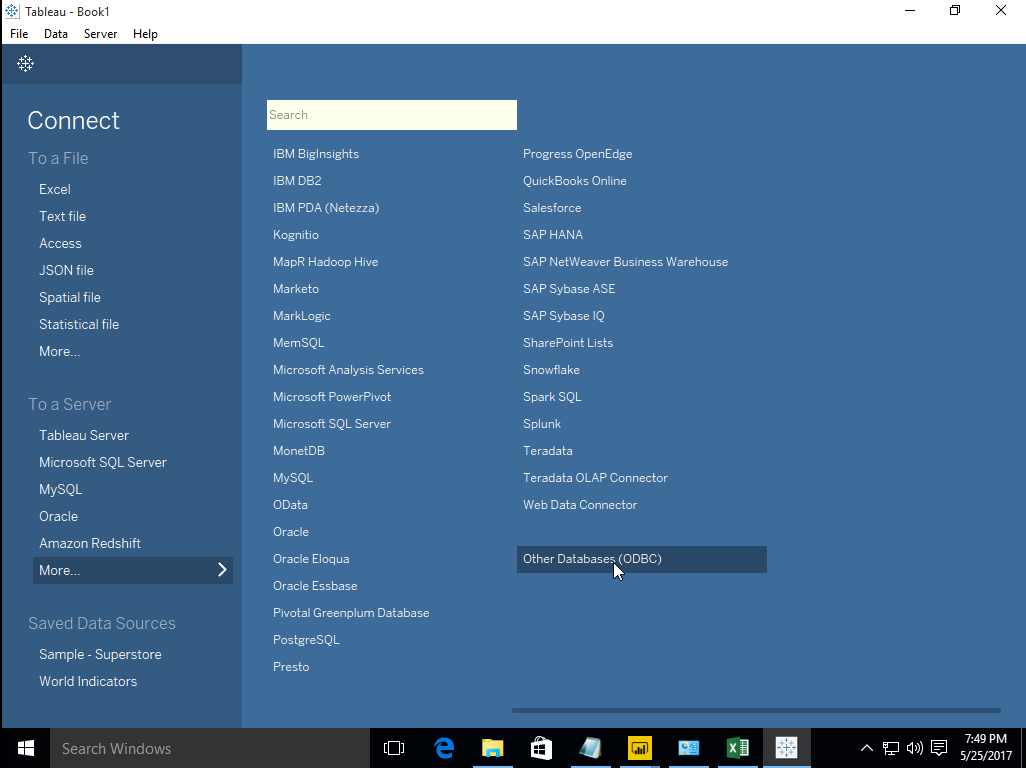Open the Help menu
The image size is (1026, 768).
[145, 34]
